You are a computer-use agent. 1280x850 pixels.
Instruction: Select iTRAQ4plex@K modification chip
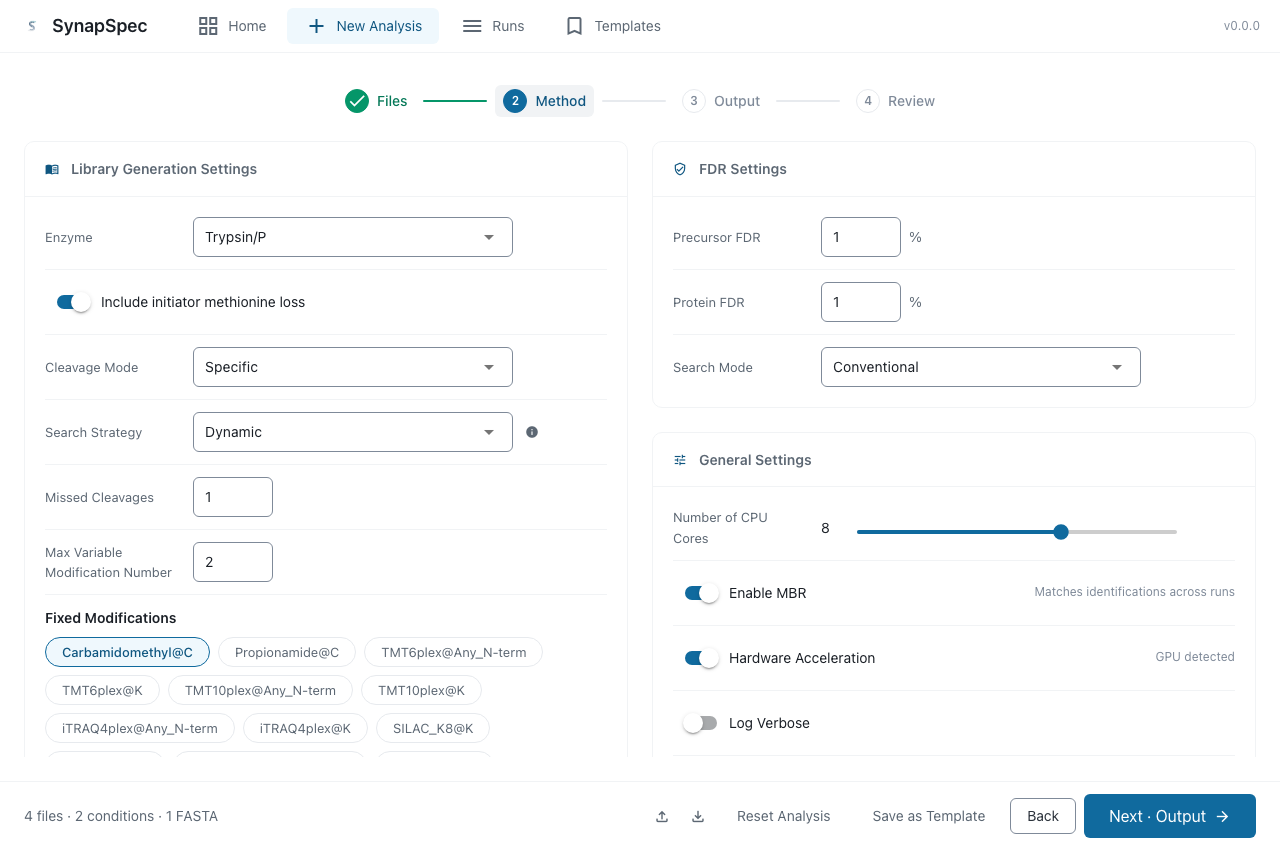tap(305, 728)
